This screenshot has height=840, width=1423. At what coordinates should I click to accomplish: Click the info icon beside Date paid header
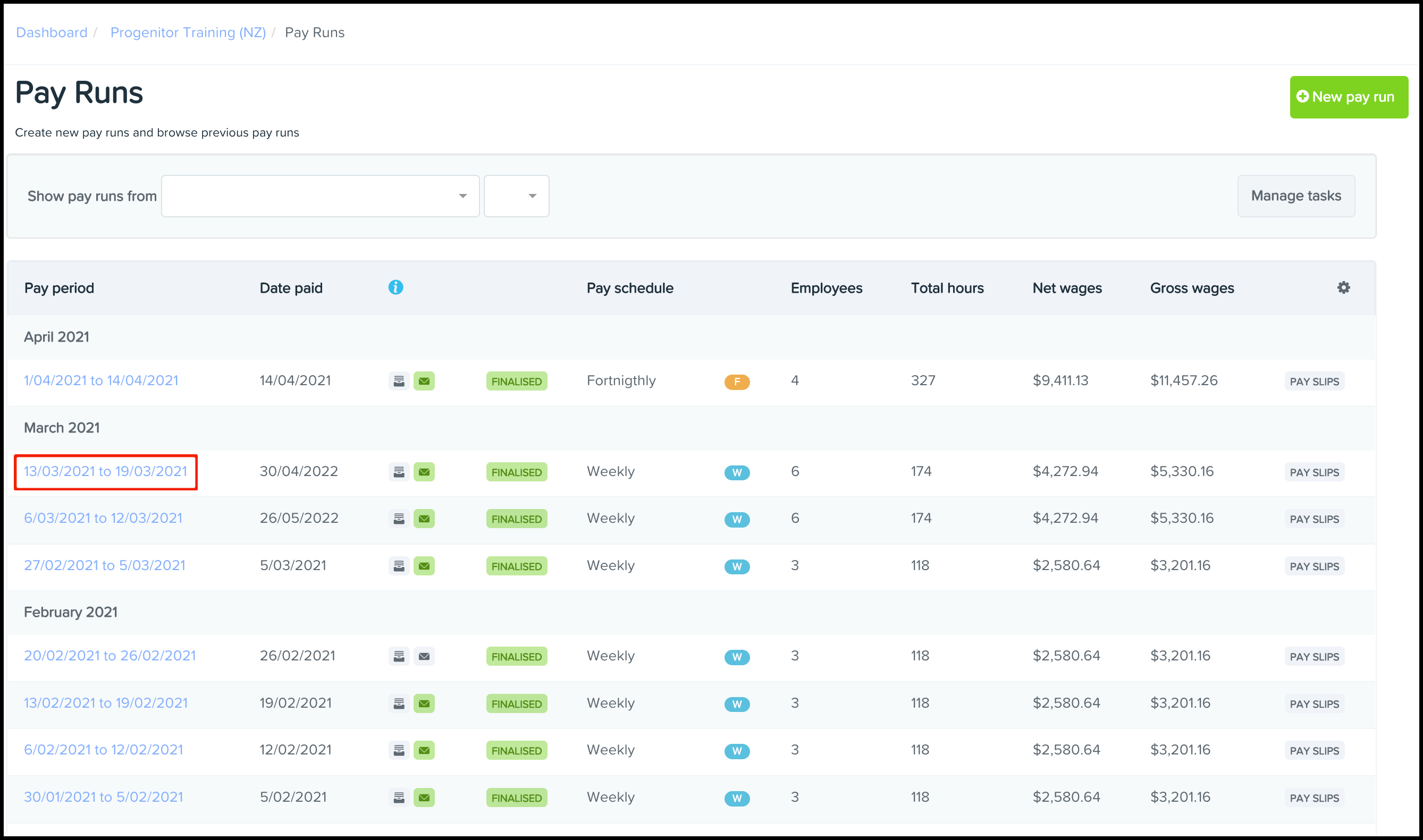coord(395,287)
